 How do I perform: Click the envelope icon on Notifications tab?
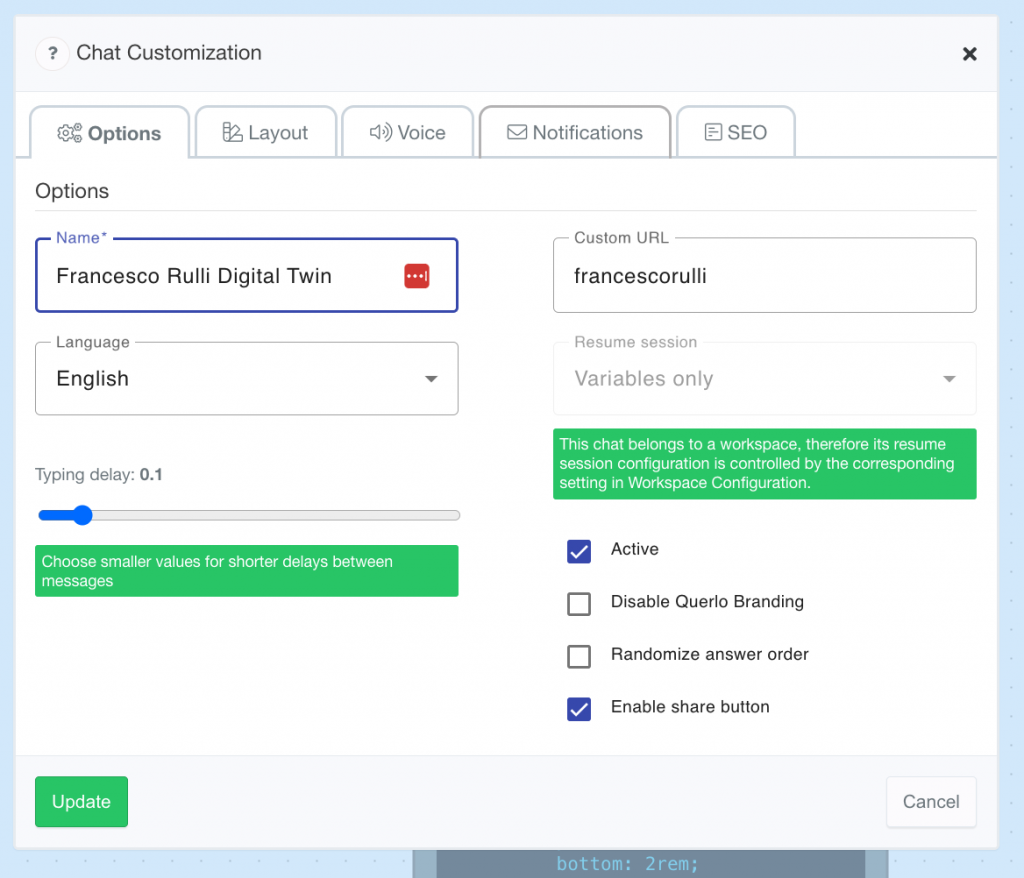(x=517, y=133)
